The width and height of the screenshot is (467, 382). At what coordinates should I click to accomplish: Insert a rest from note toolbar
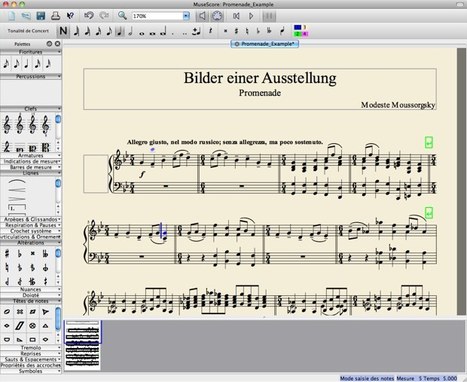(210, 31)
